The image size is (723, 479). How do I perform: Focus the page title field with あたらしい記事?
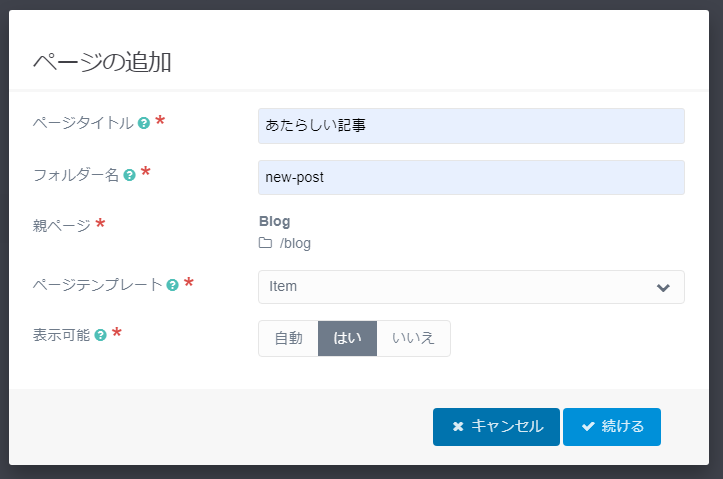(470, 126)
